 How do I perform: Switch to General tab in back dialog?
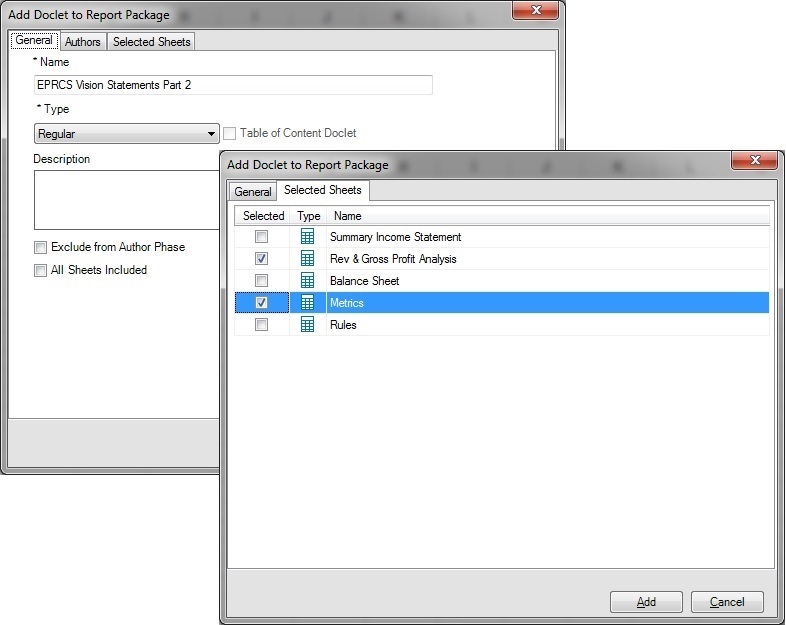(x=34, y=41)
